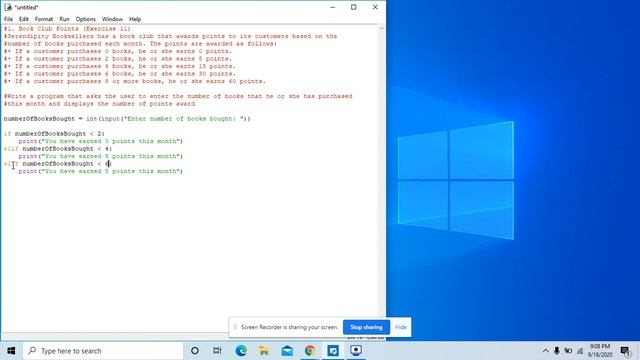Open the Edit menu

tap(24, 19)
